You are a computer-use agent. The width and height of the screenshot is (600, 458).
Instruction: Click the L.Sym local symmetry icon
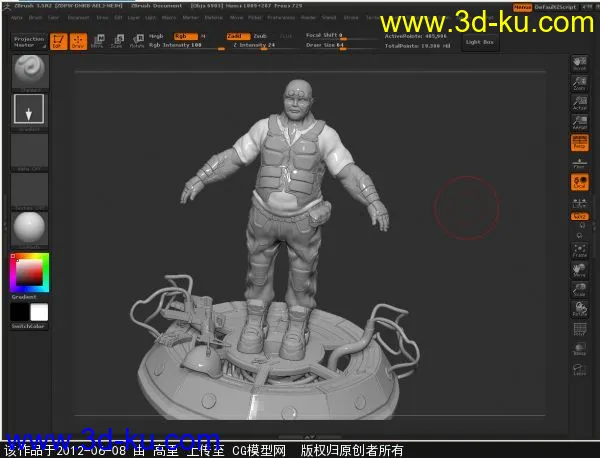[580, 202]
